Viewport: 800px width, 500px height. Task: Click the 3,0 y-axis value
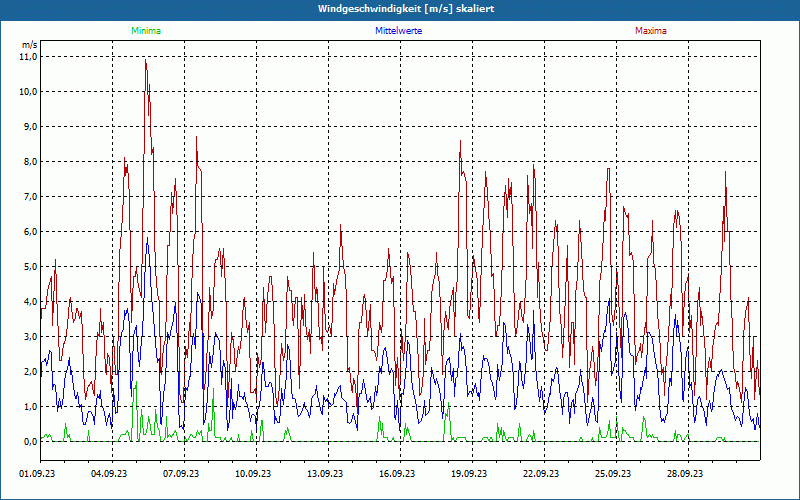[31, 337]
